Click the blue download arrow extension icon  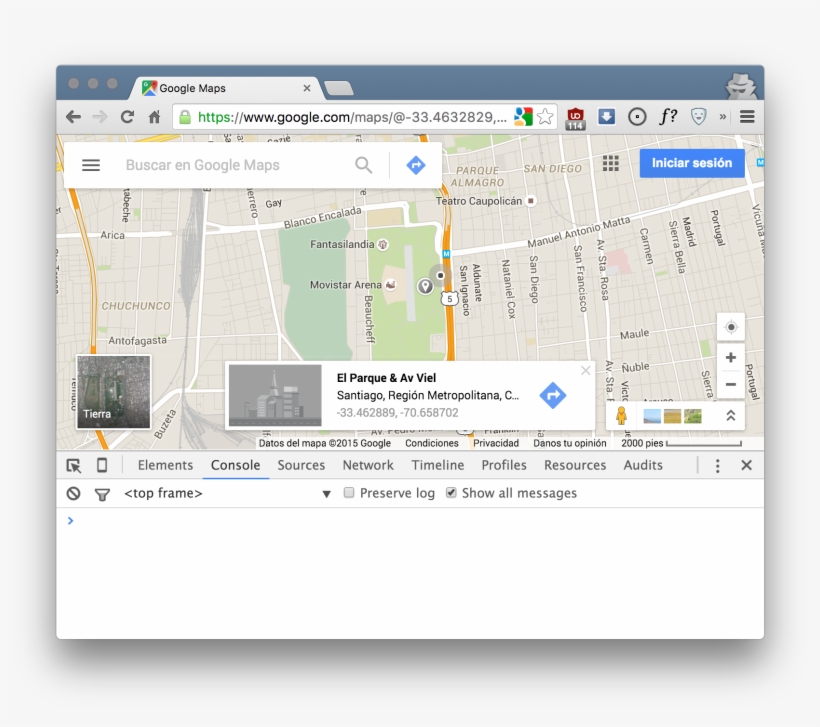(x=606, y=117)
